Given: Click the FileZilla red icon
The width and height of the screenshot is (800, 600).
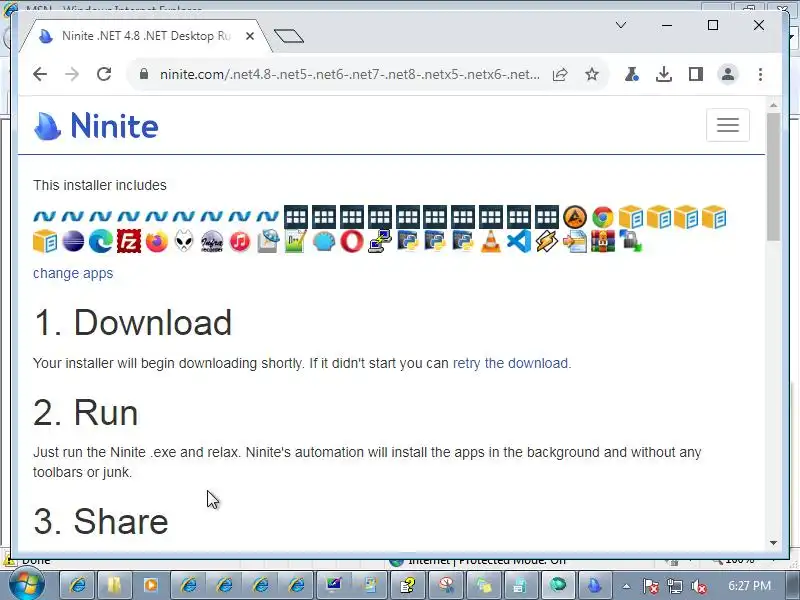Looking at the screenshot, I should tap(129, 241).
